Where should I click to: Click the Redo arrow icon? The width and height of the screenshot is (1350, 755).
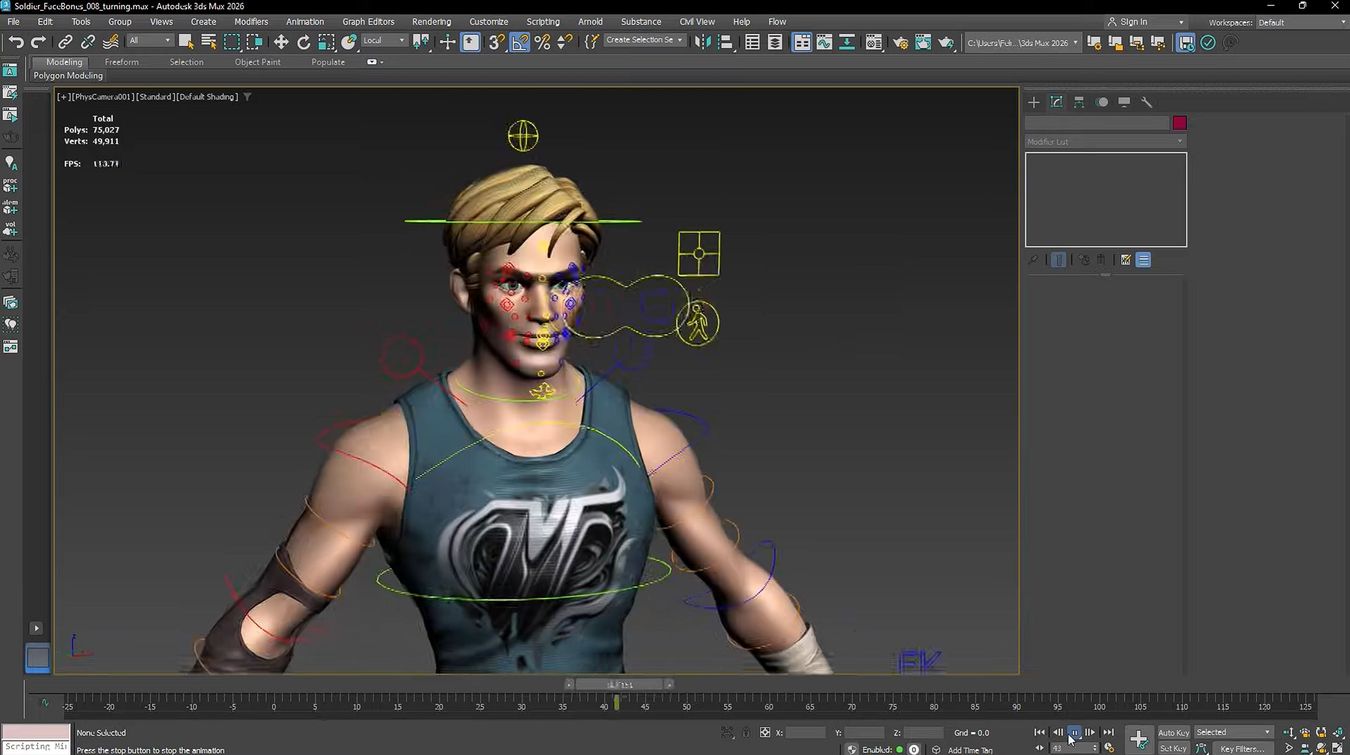coord(38,42)
